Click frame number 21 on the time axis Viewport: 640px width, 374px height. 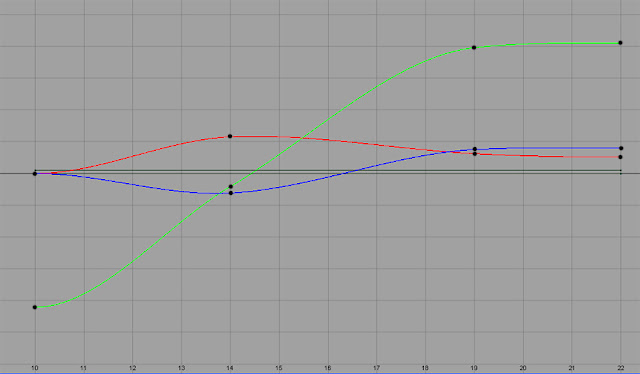coord(571,368)
